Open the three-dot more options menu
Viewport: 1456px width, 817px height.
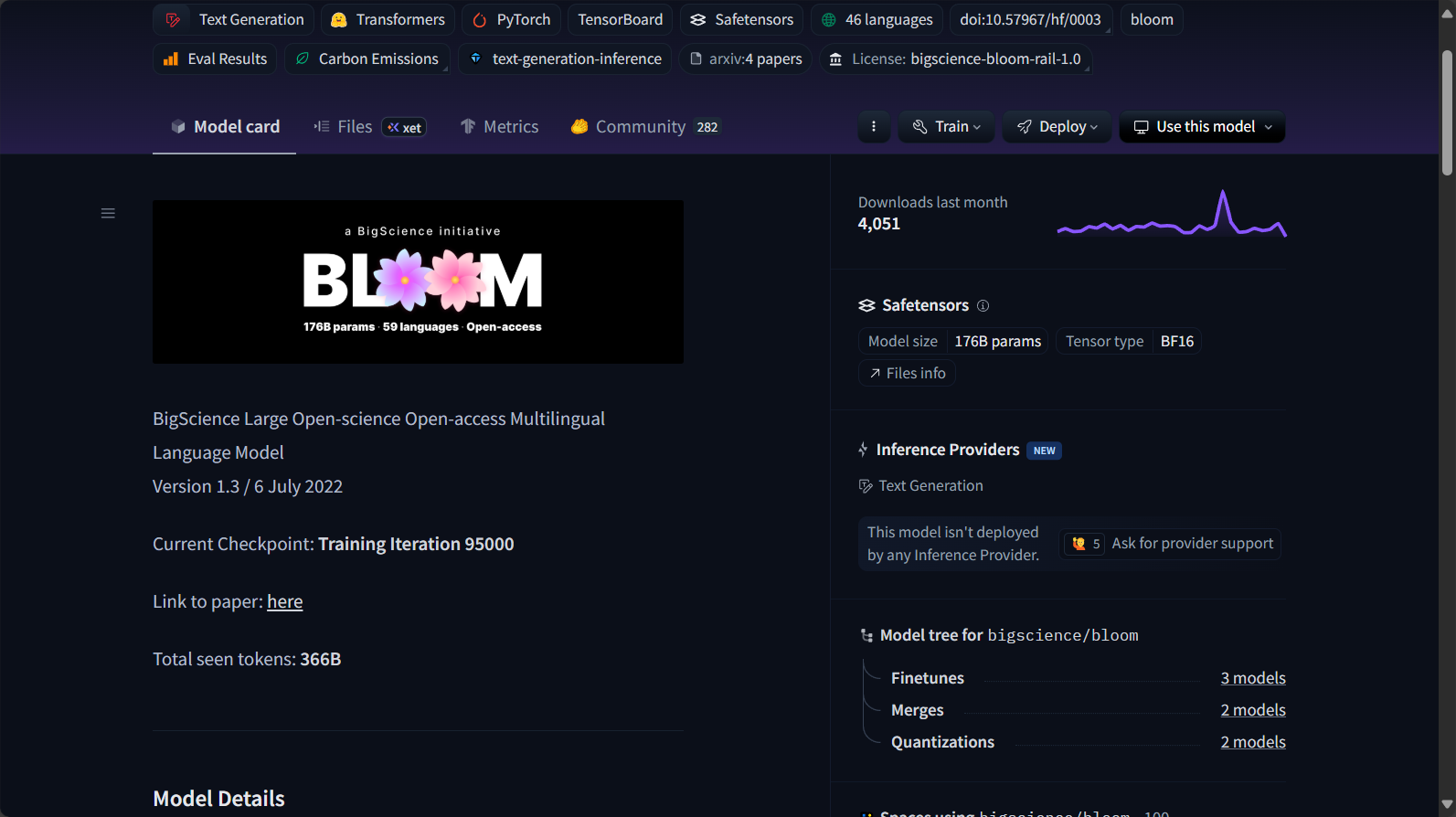[x=874, y=127]
